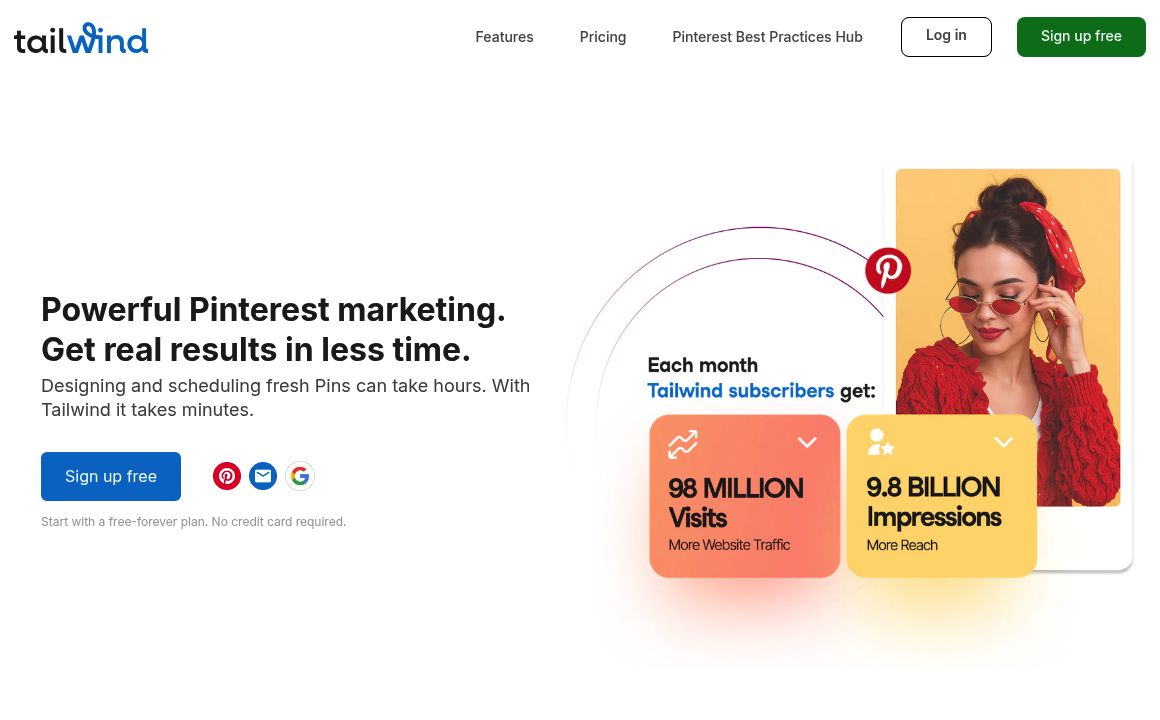Click the green Sign up free button
The height and width of the screenshot is (720, 1160).
1081,37
